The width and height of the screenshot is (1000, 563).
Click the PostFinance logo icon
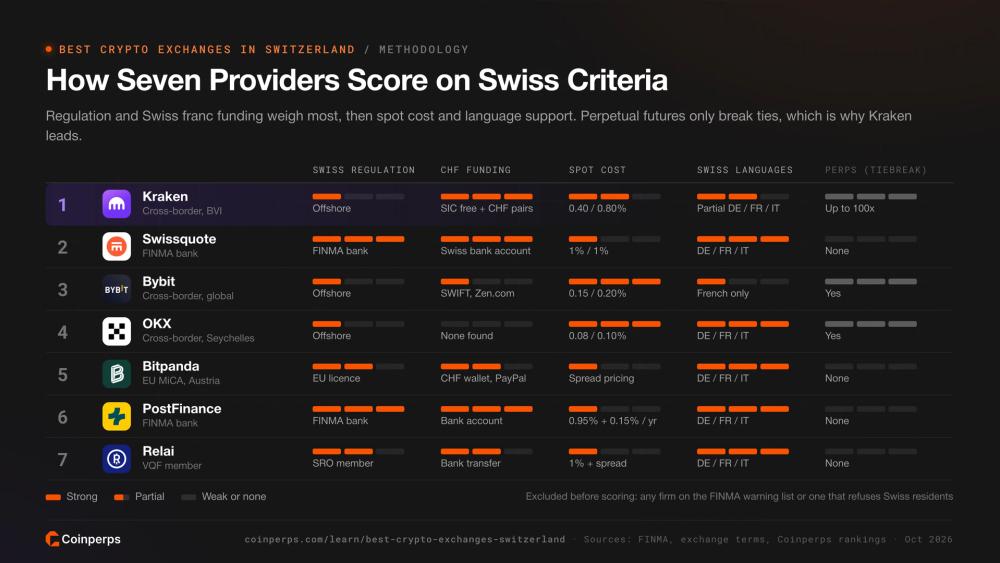click(x=116, y=416)
